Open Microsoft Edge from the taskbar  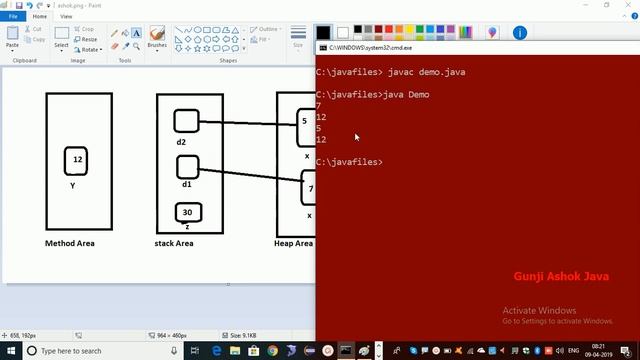[x=216, y=351]
